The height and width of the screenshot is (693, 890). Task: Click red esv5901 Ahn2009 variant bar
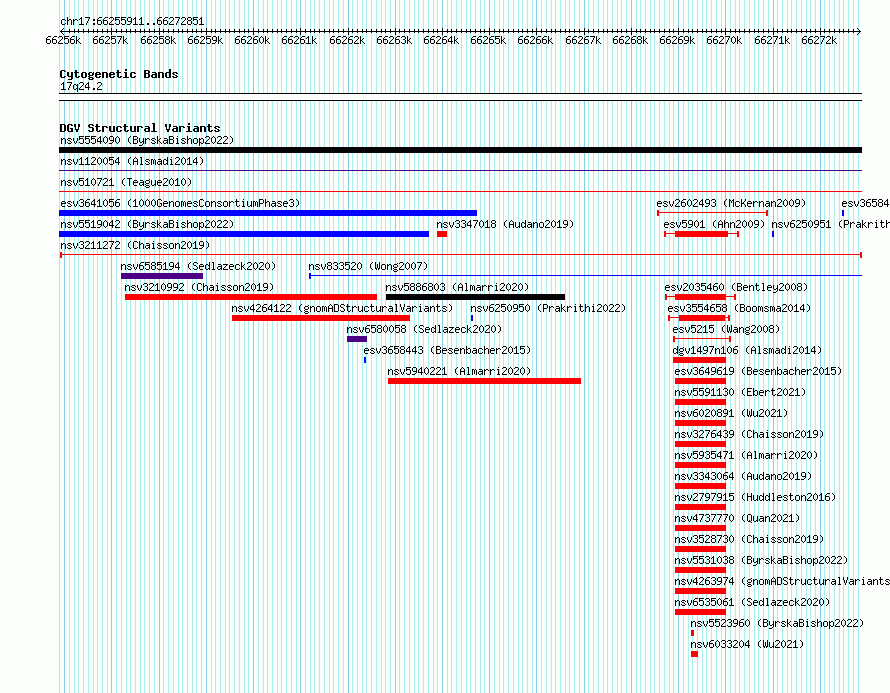point(702,234)
